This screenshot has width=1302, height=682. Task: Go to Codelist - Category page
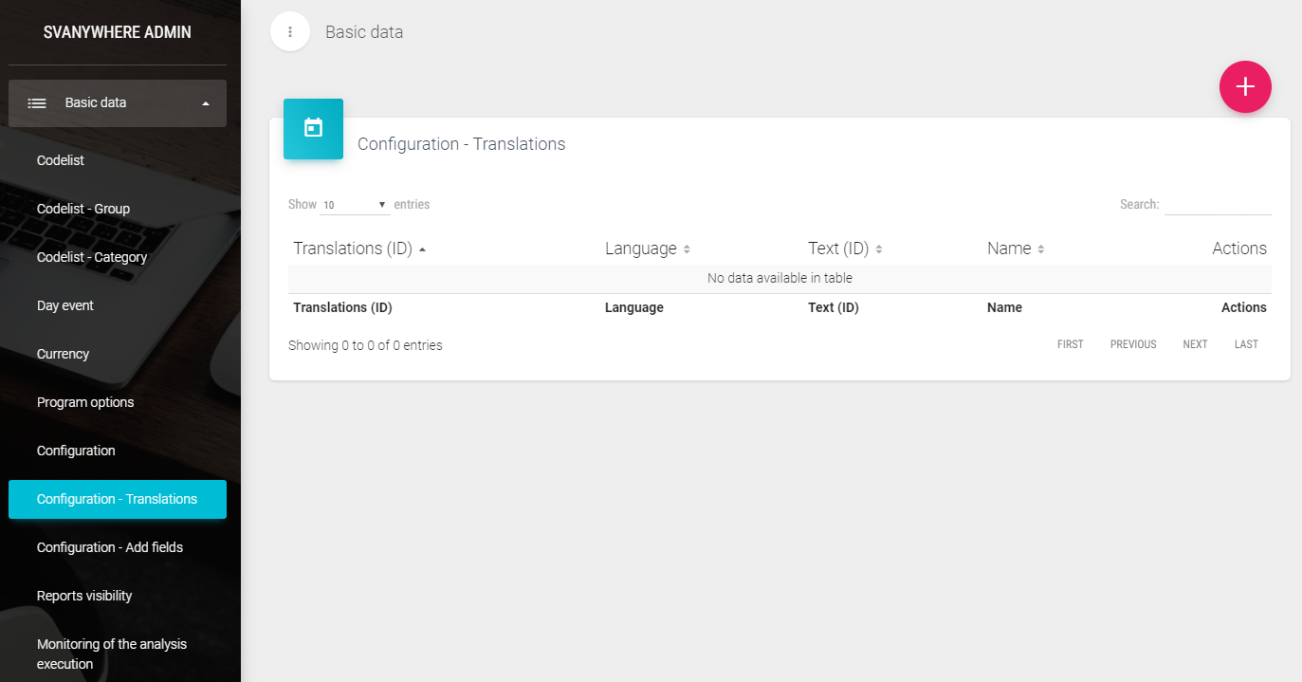tap(92, 257)
